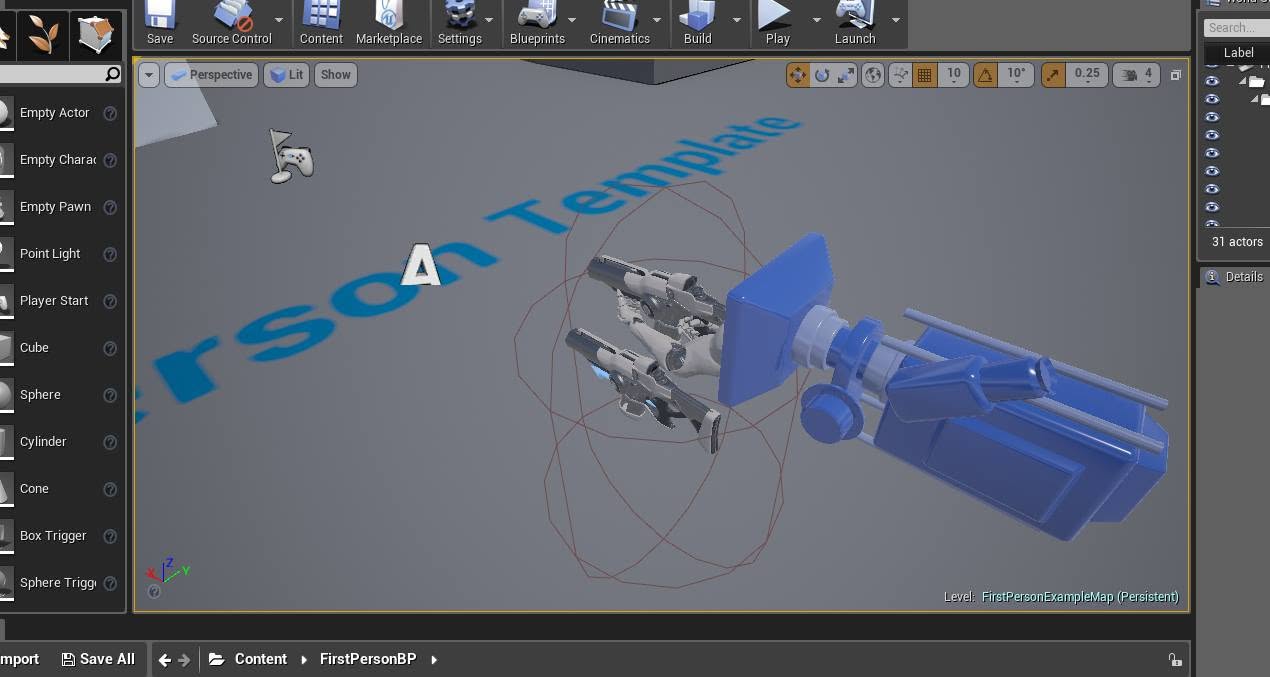Viewport: 1270px width, 677px height.
Task: Click the Build toolbar icon
Action: pos(697,23)
